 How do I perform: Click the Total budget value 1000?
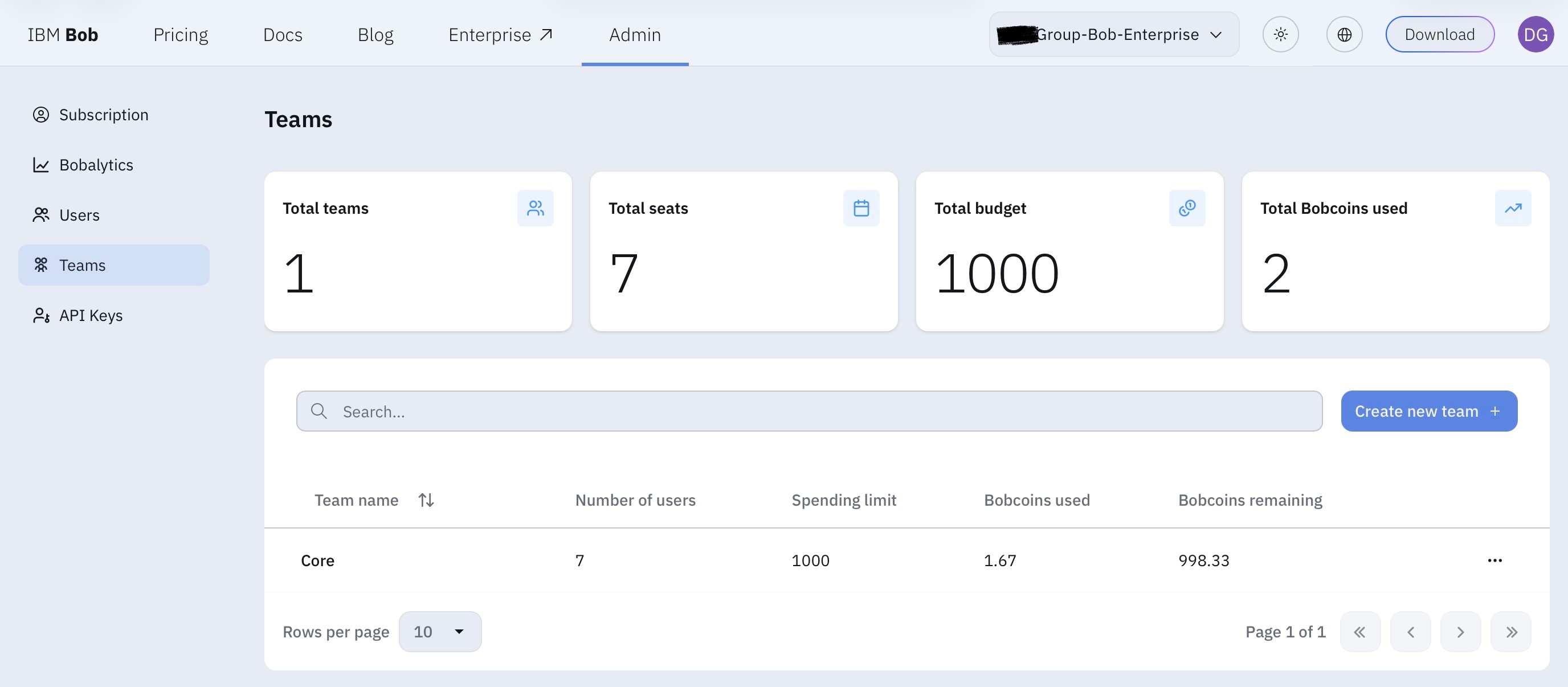[997, 274]
